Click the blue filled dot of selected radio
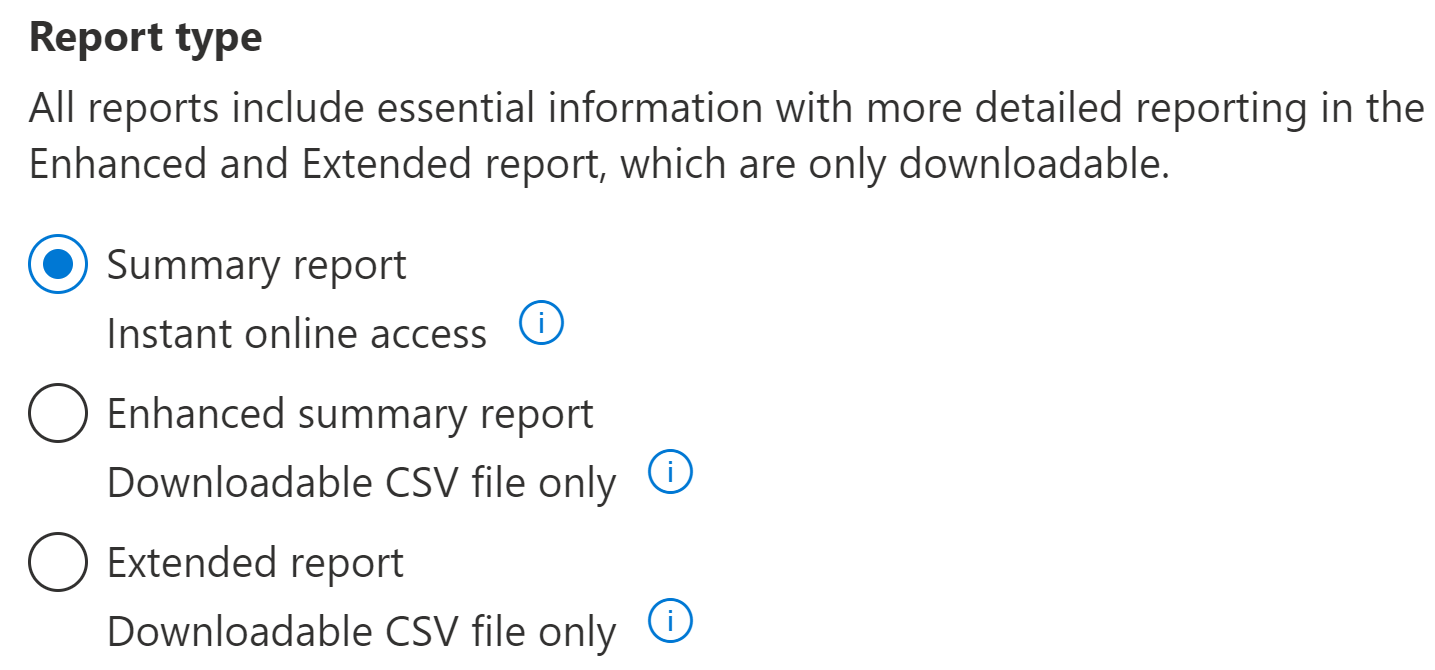The image size is (1435, 670). click(x=59, y=264)
